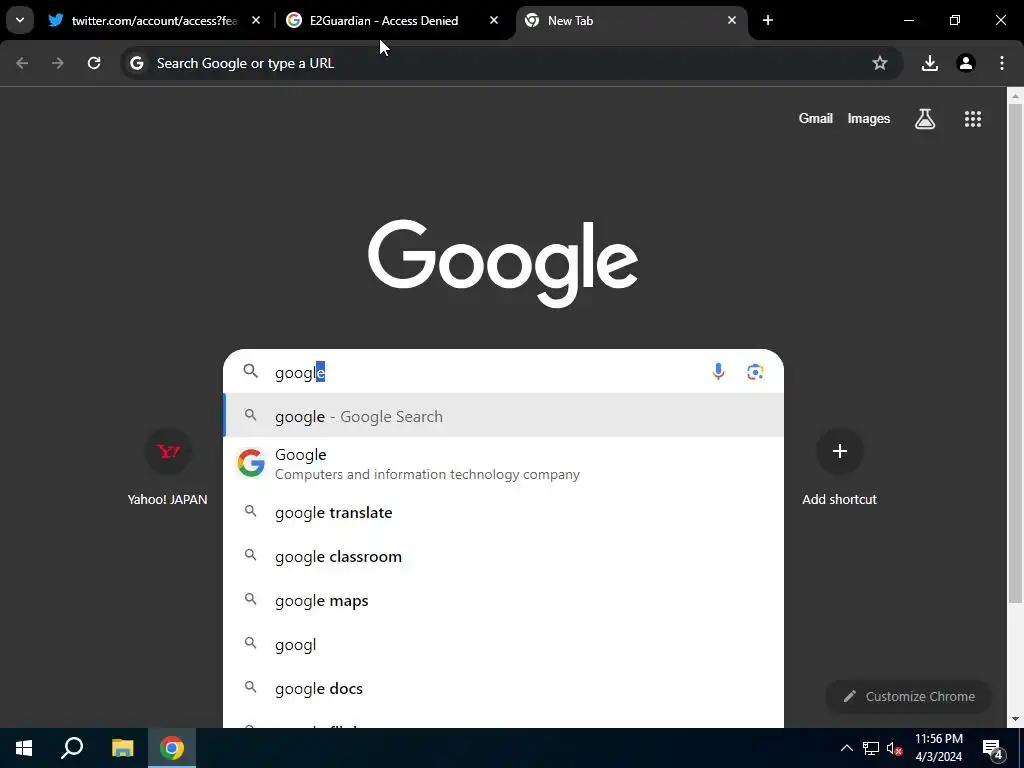This screenshot has width=1024, height=768.
Task: Select 'google - Google Search' suggestion
Action: (504, 416)
